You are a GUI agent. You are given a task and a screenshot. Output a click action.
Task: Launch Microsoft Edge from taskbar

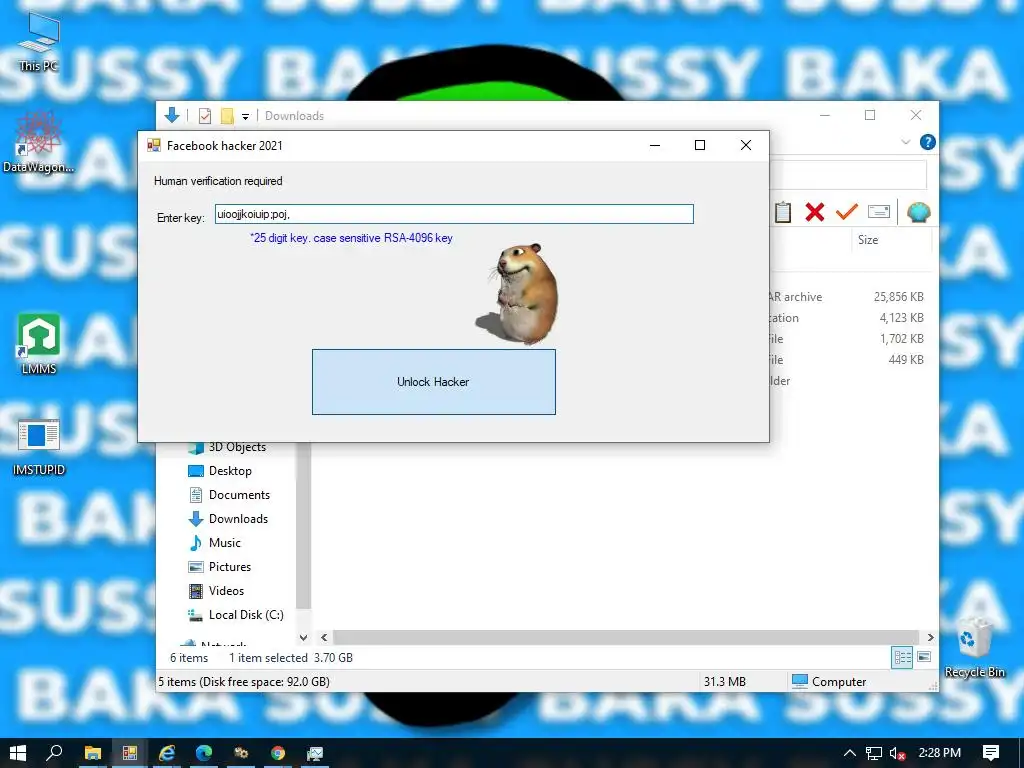coord(204,753)
